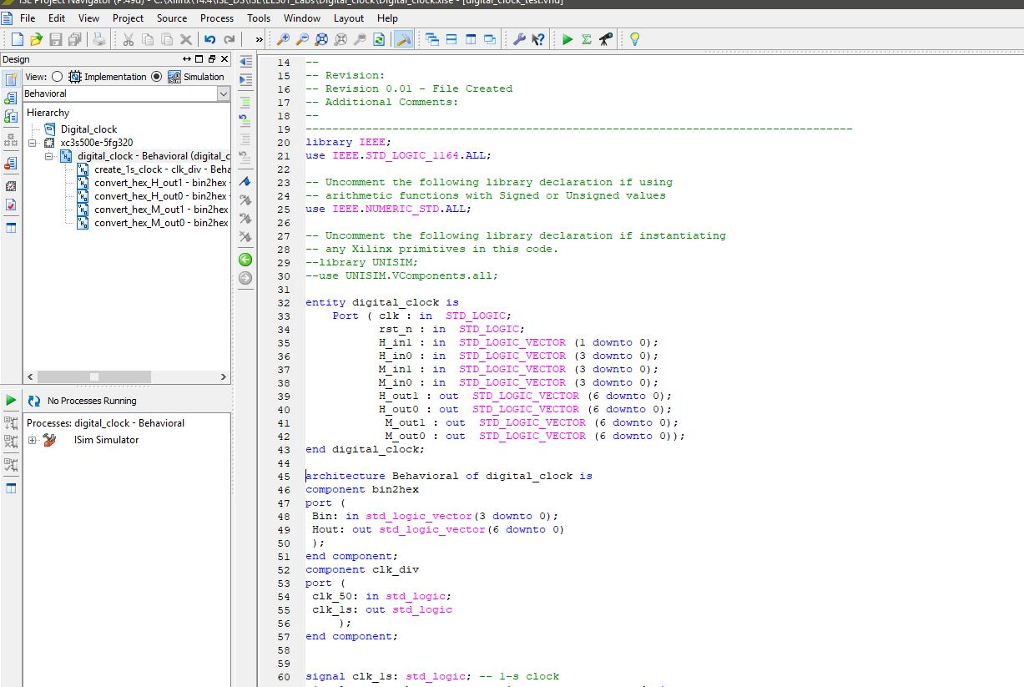Click the Print toolbar icon
The image size is (1024, 687).
(x=97, y=39)
